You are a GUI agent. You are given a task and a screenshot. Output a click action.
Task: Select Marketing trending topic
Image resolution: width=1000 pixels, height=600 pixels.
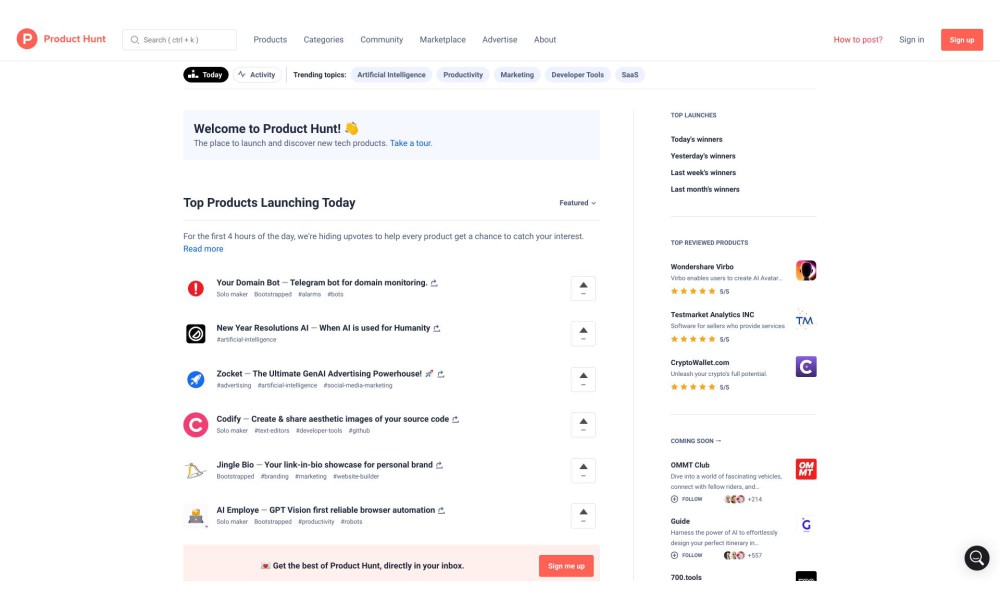pos(517,75)
